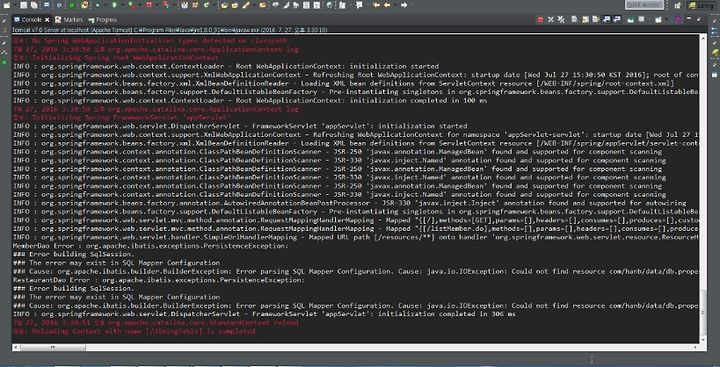The image size is (720, 367).
Task: Switch to the Markers tab
Action: [69, 20]
